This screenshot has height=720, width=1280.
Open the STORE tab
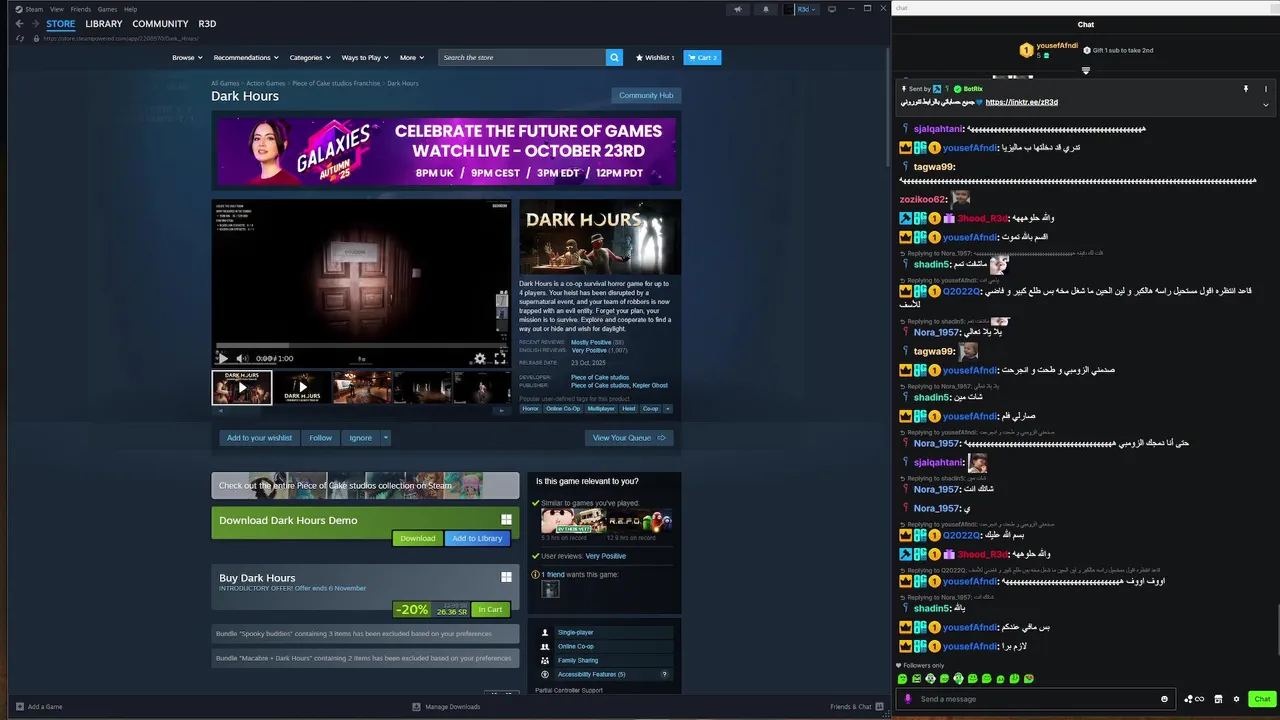click(60, 24)
